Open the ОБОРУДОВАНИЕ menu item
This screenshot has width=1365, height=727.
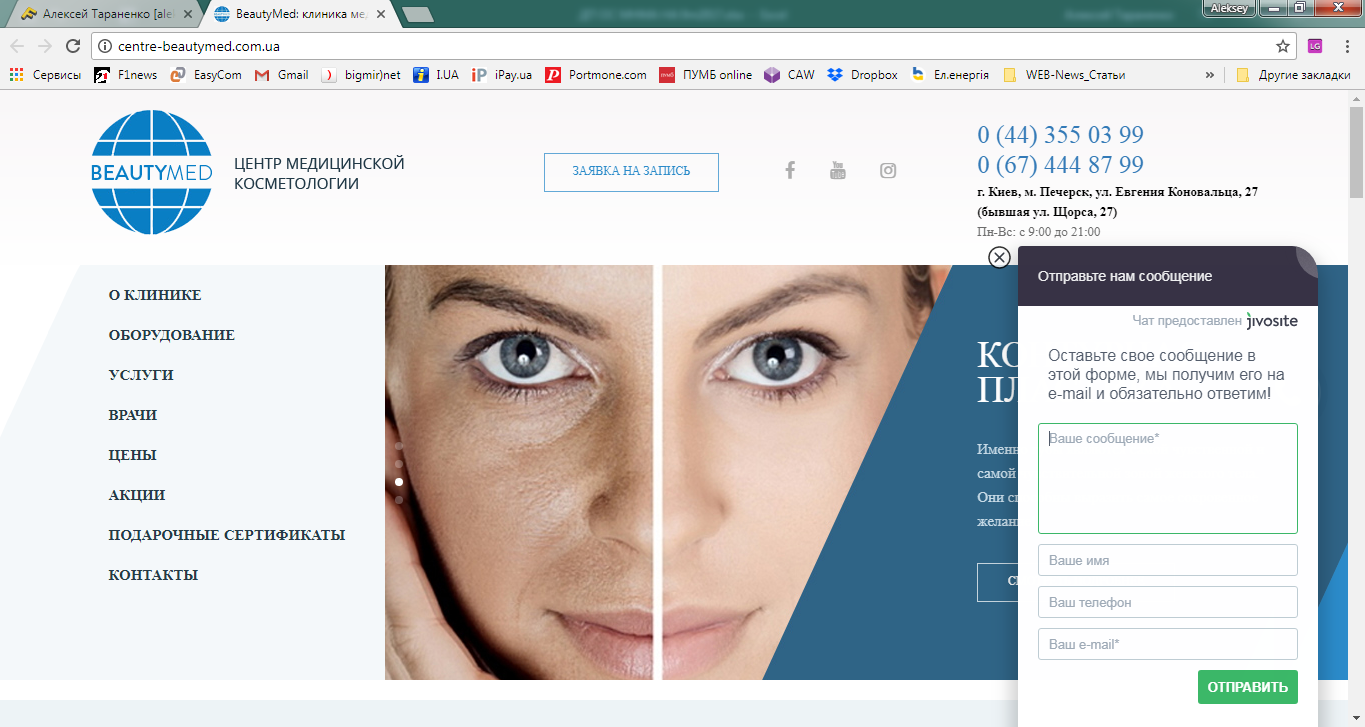172,335
